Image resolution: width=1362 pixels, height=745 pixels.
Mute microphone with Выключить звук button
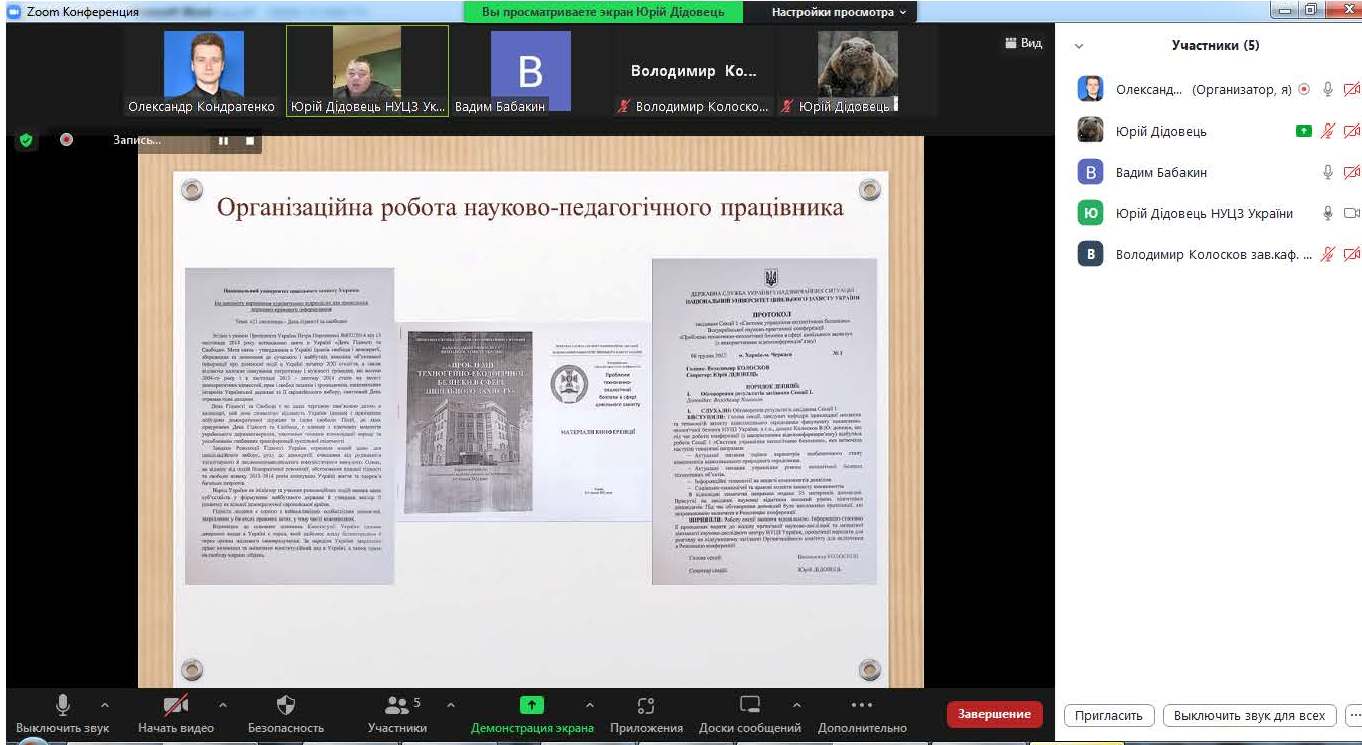point(62,714)
